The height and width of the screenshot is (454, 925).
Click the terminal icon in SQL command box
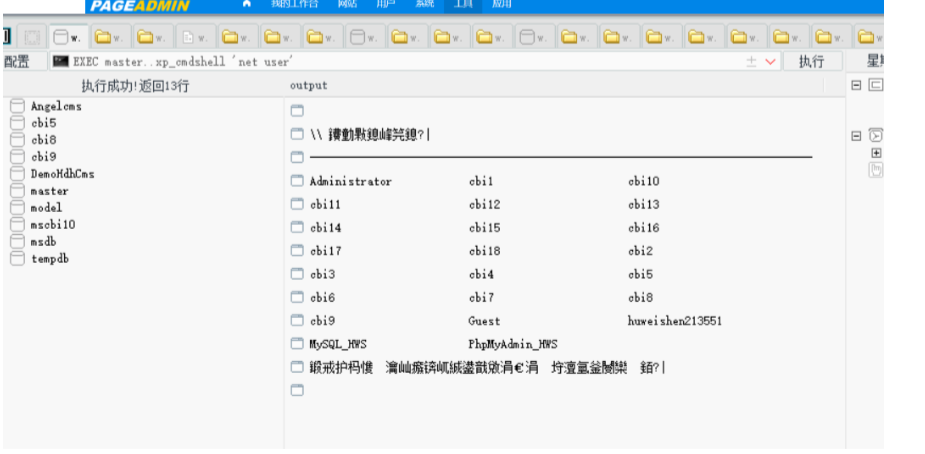(61, 61)
